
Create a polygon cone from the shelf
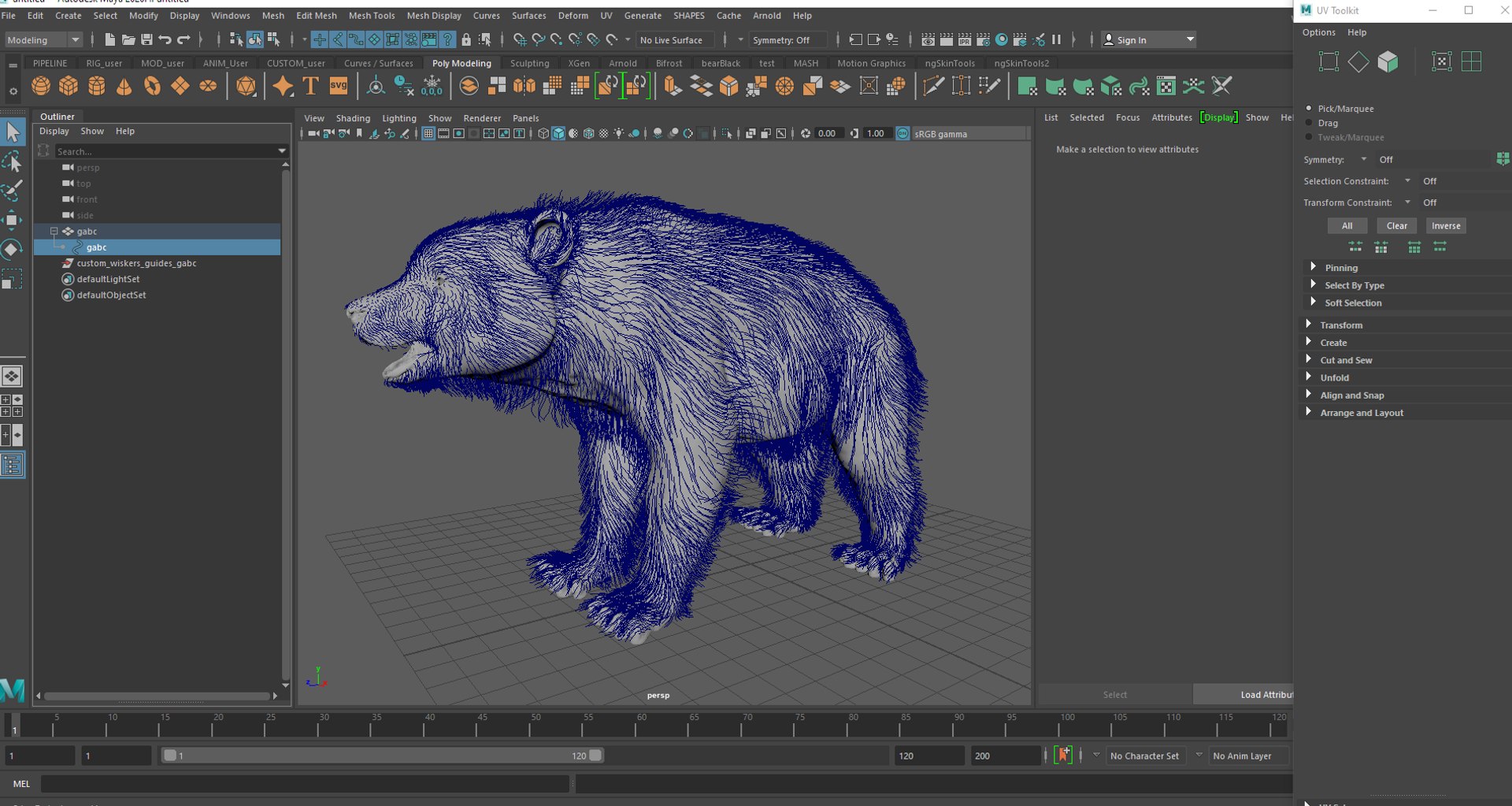pos(124,86)
